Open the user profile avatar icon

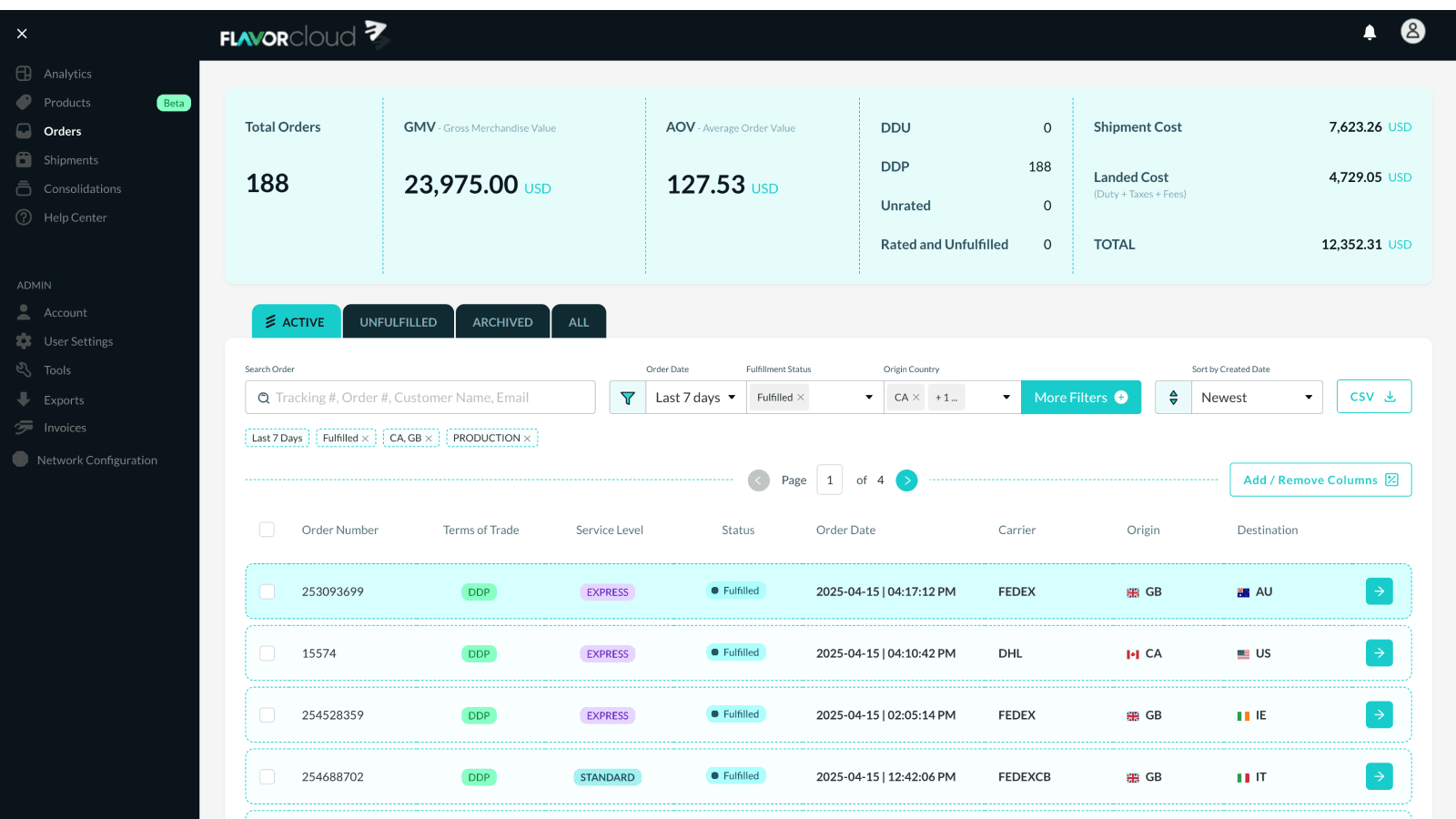tap(1412, 31)
